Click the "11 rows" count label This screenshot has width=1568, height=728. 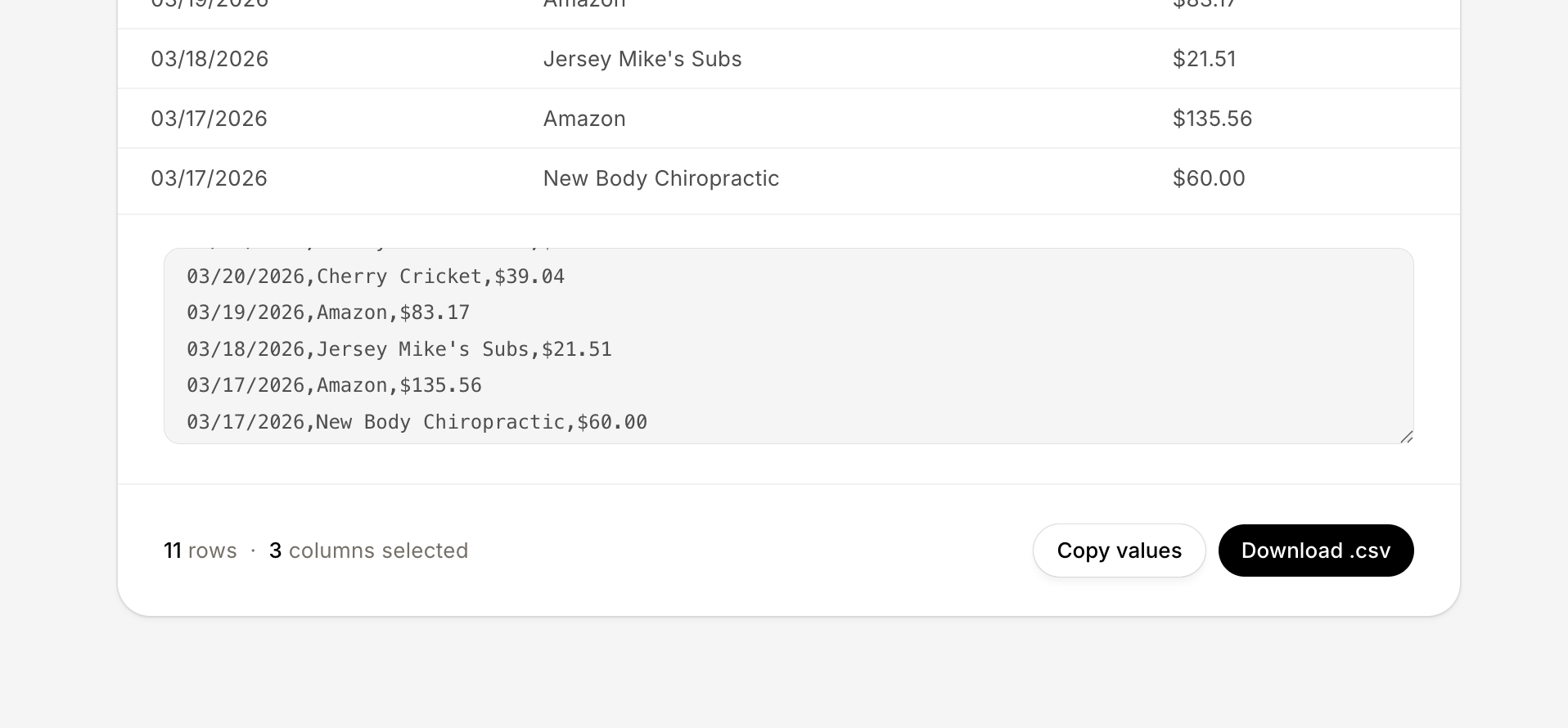201,550
